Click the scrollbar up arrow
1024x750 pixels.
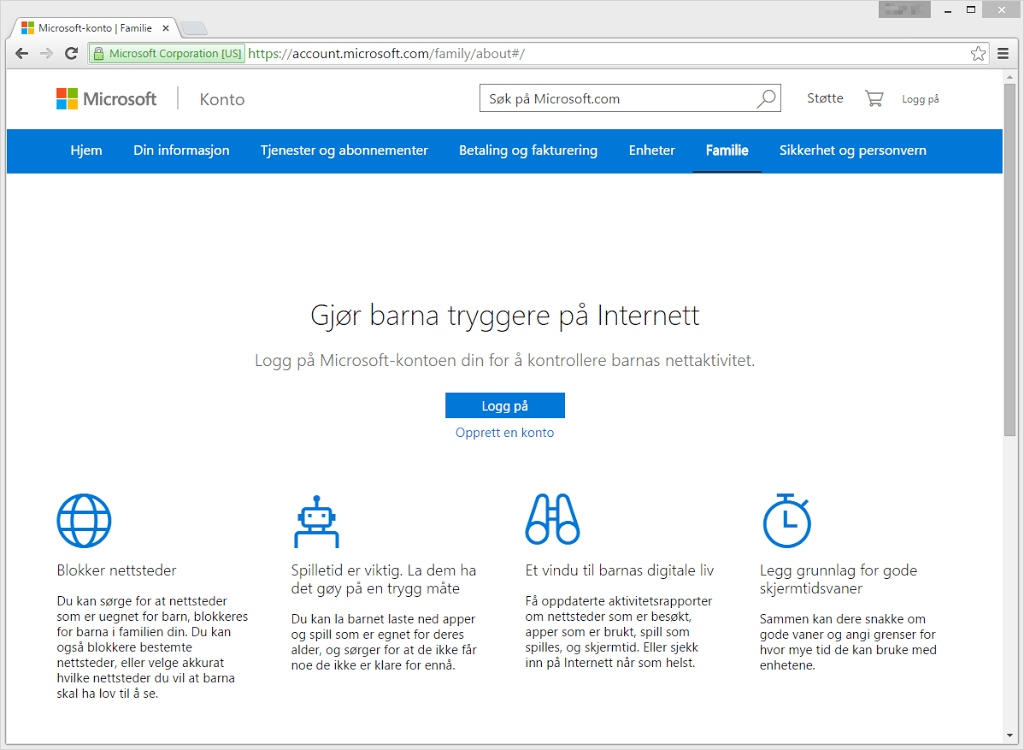pos(1010,76)
